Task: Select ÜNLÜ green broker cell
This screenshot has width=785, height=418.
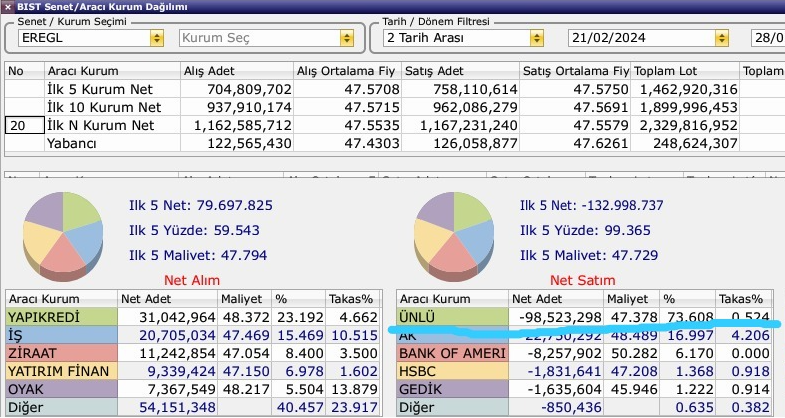Action: [453, 317]
